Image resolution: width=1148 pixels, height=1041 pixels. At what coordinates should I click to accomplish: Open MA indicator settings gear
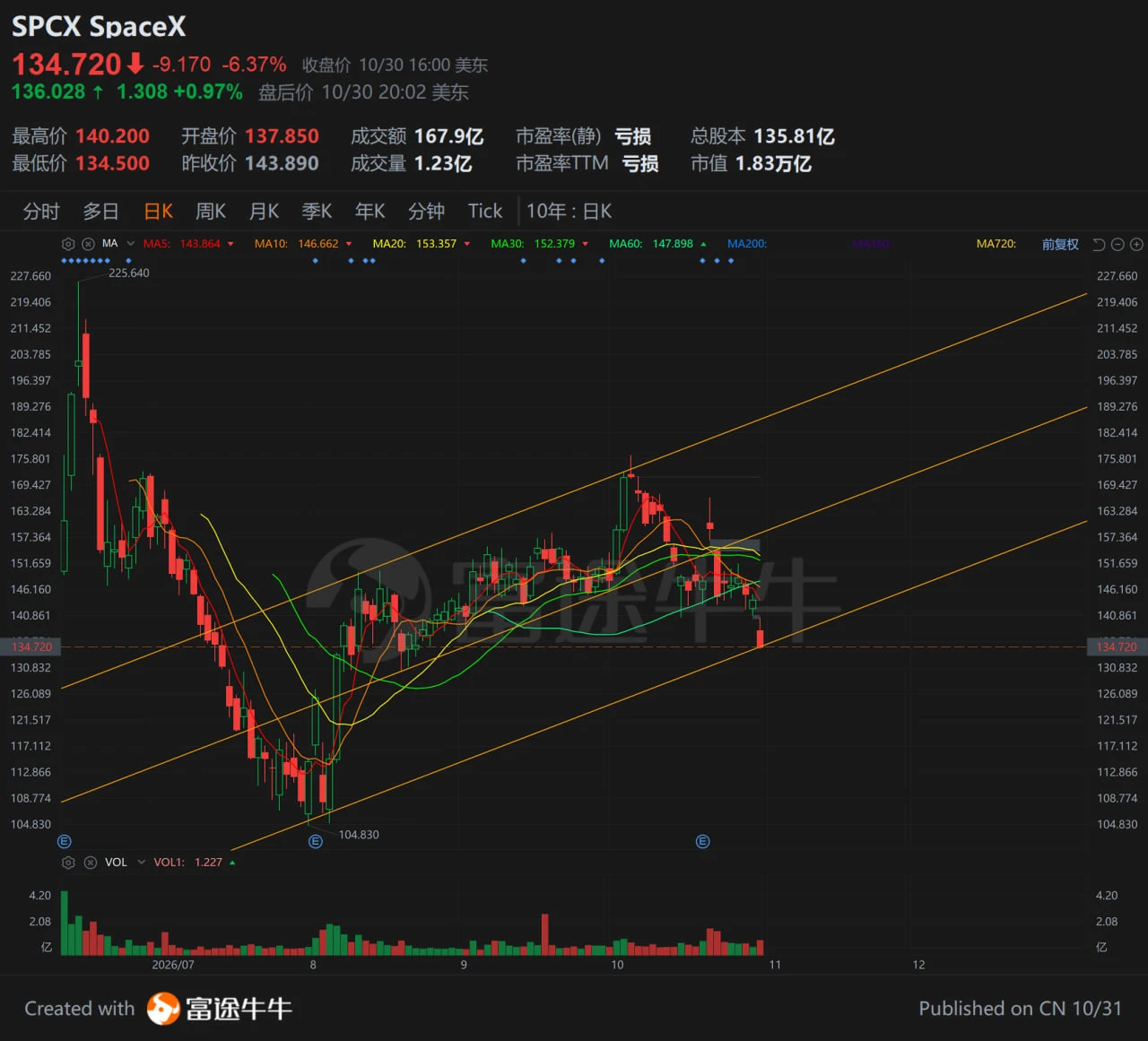(x=68, y=244)
